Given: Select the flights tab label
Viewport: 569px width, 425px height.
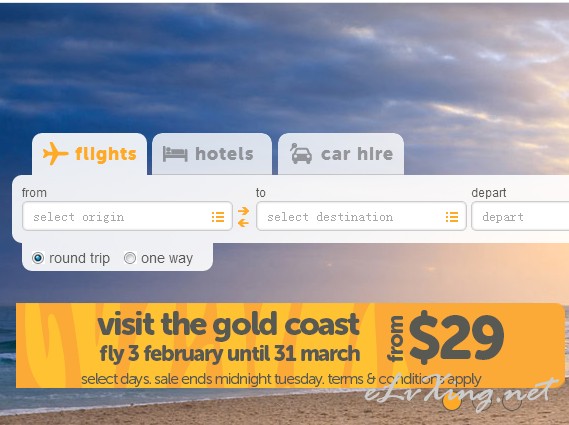Looking at the screenshot, I should click(106, 154).
